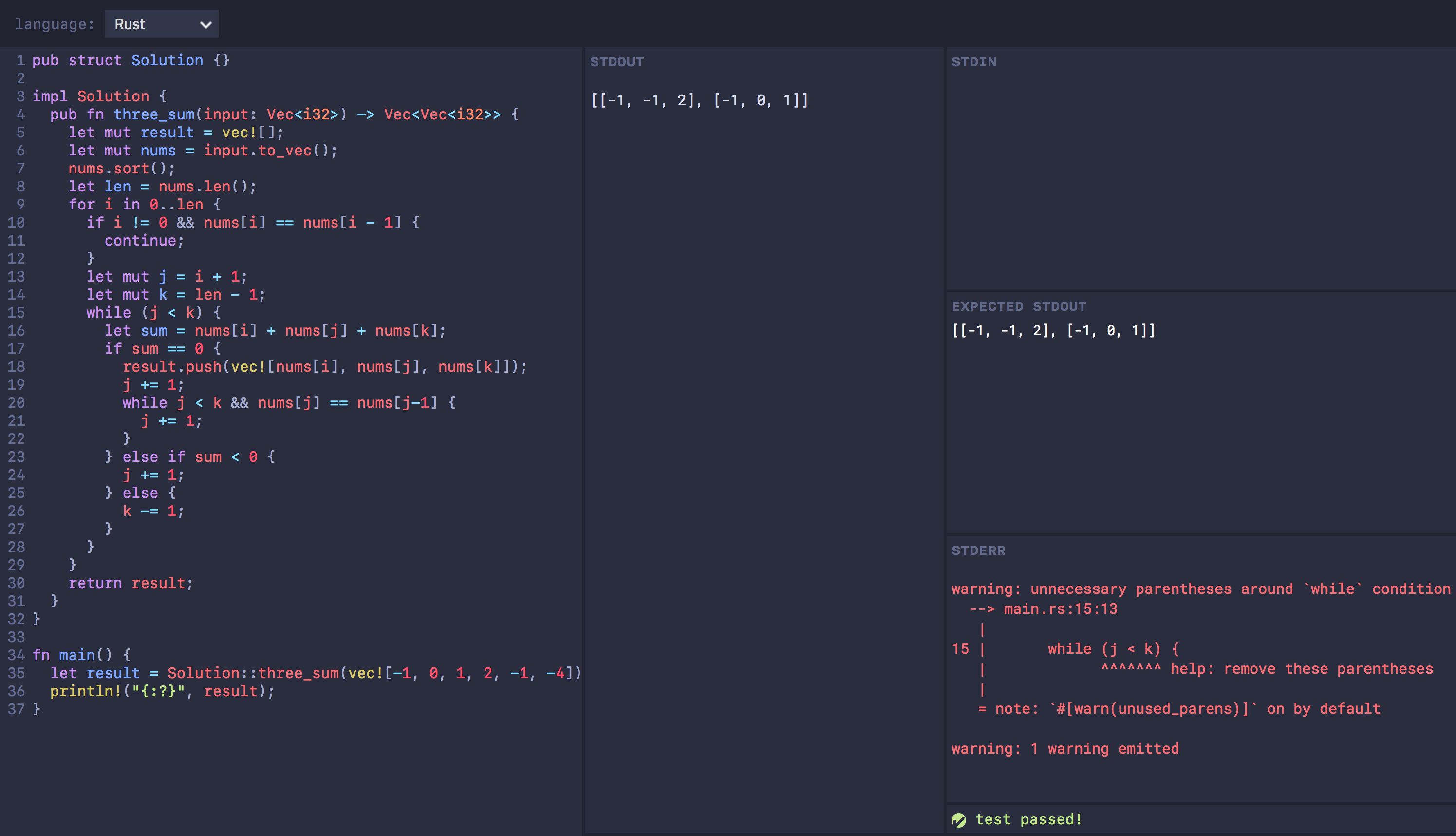Image resolution: width=1456 pixels, height=836 pixels.
Task: Click the STDERR panel header
Action: (x=978, y=551)
